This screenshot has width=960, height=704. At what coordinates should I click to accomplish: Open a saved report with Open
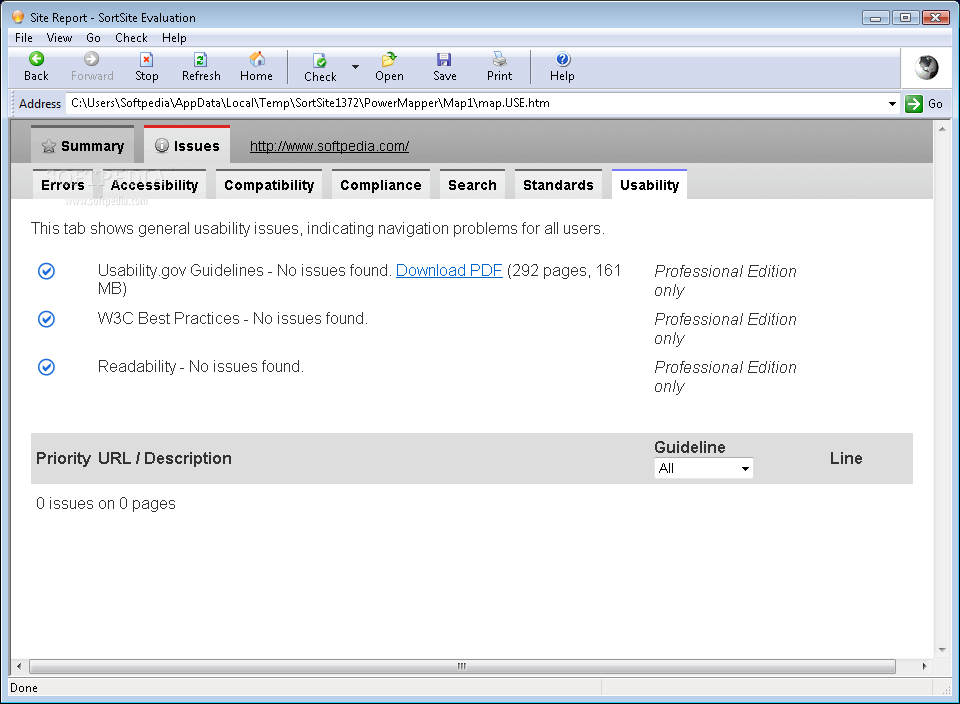tap(389, 67)
